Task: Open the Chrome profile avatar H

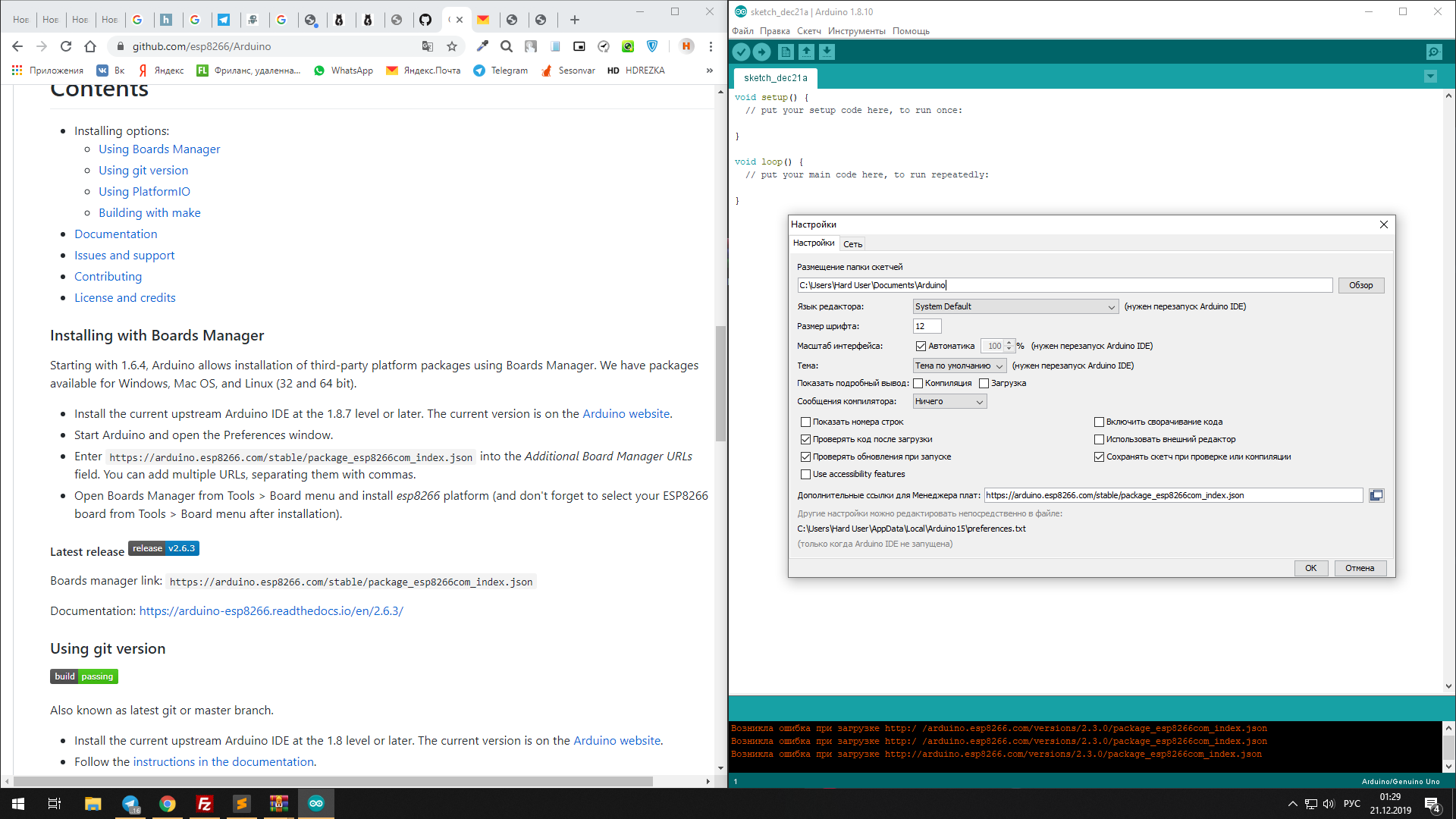Action: pos(686,46)
